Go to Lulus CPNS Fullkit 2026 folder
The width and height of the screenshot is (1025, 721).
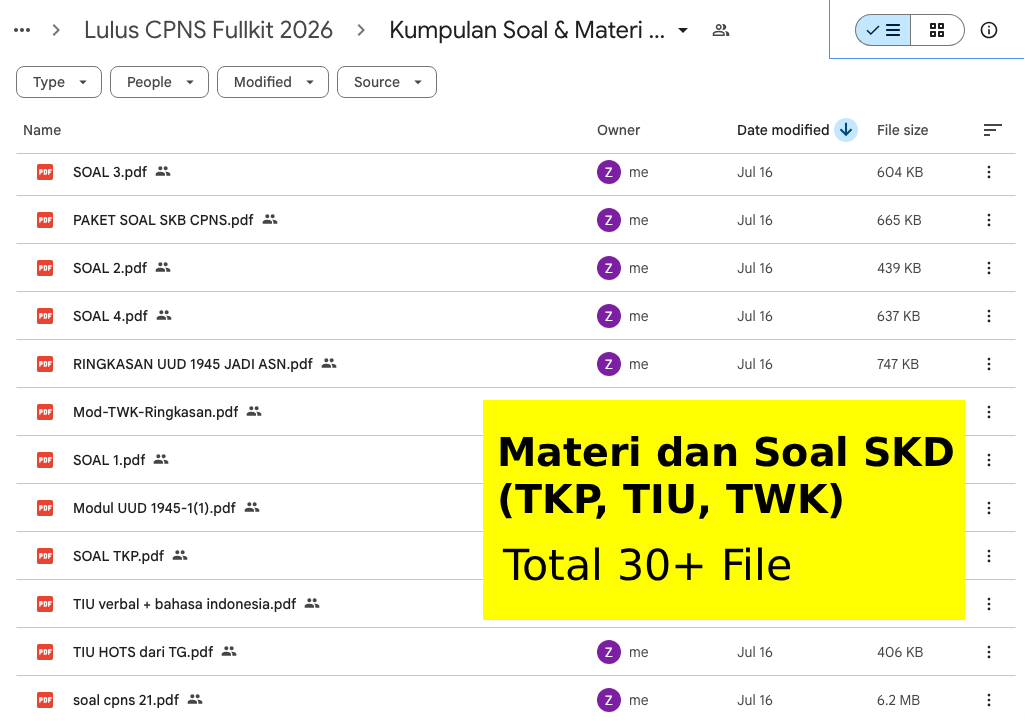pyautogui.click(x=208, y=30)
